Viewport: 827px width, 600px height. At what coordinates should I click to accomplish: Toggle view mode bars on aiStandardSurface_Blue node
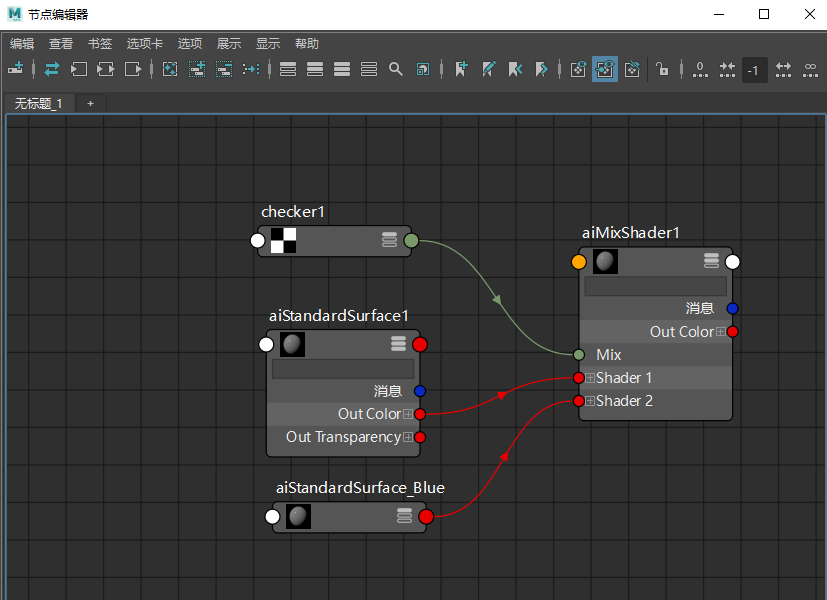pyautogui.click(x=405, y=516)
